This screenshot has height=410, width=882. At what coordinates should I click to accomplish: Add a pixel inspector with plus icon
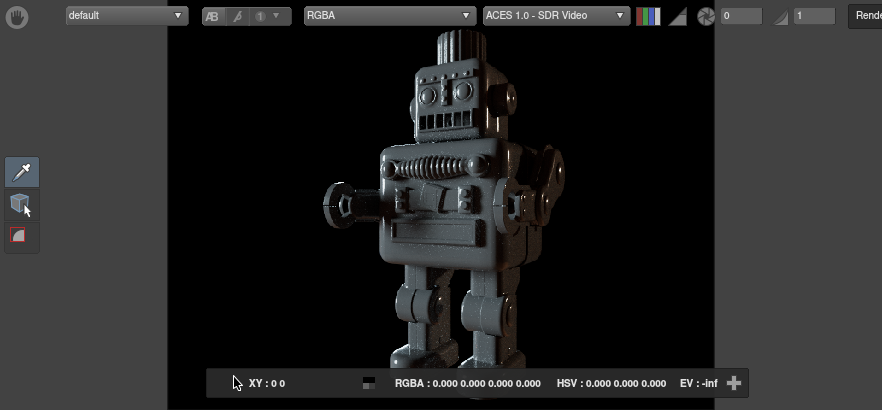[734, 383]
